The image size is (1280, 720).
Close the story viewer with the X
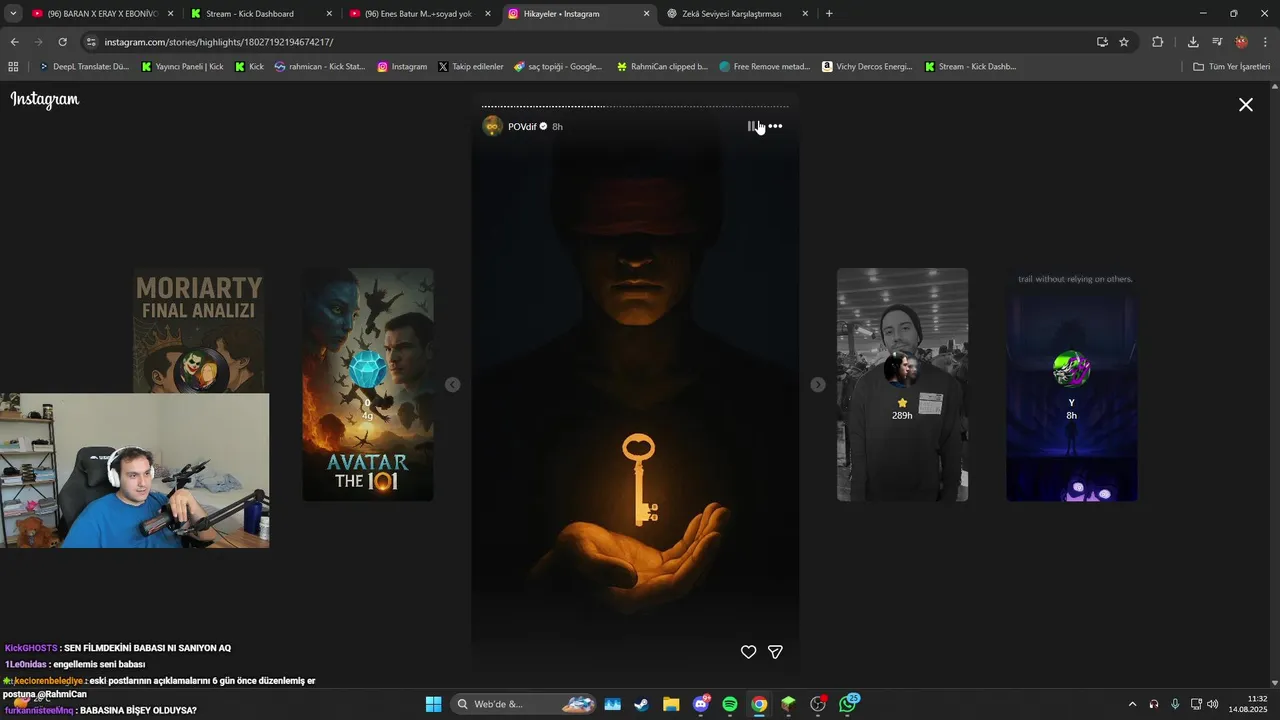1246,104
